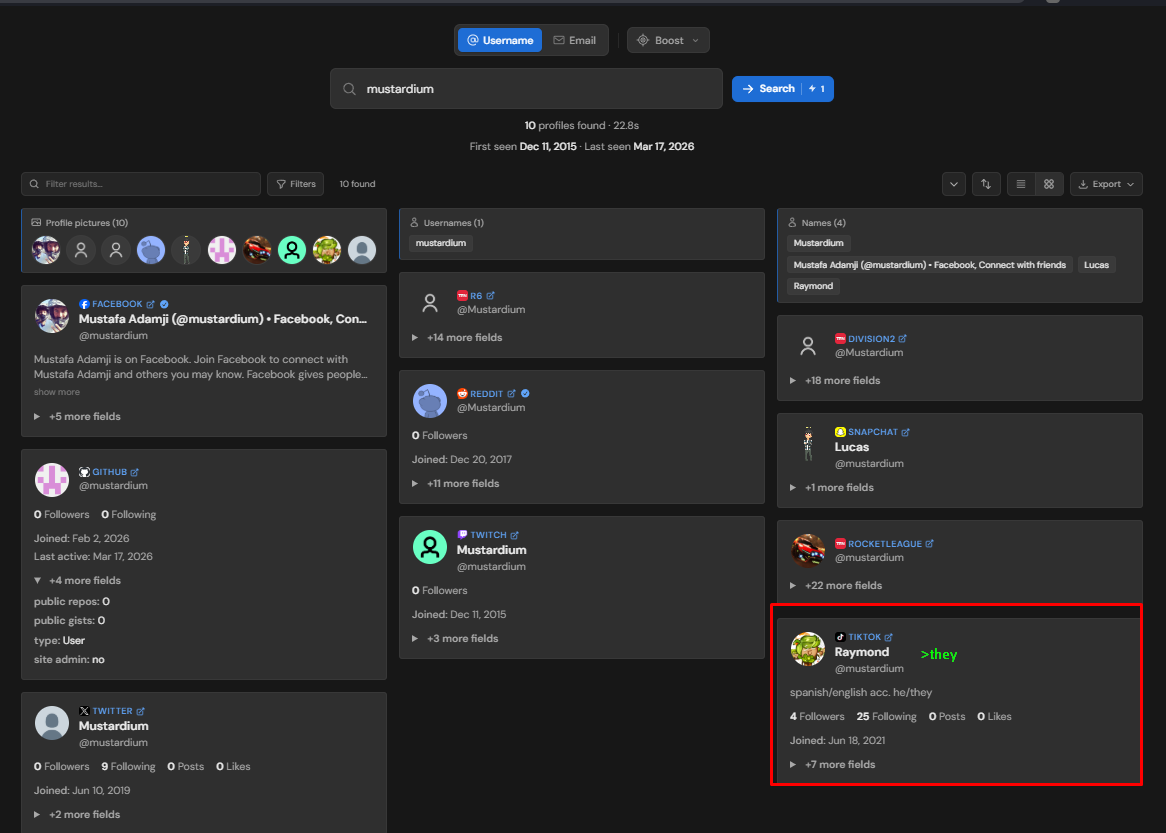
Task: Switch to the Email search tab
Action: 575,40
